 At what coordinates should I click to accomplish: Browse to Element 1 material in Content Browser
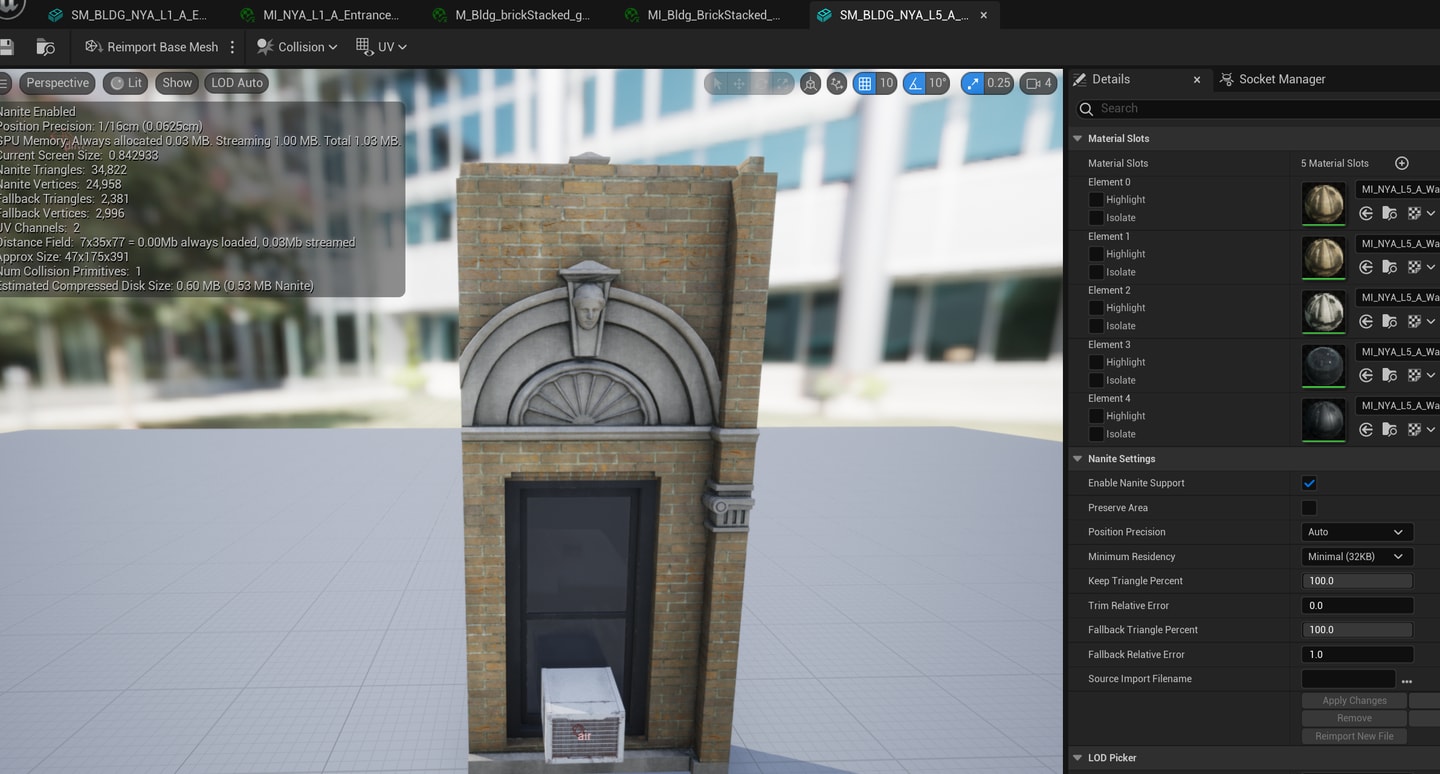(x=1390, y=267)
